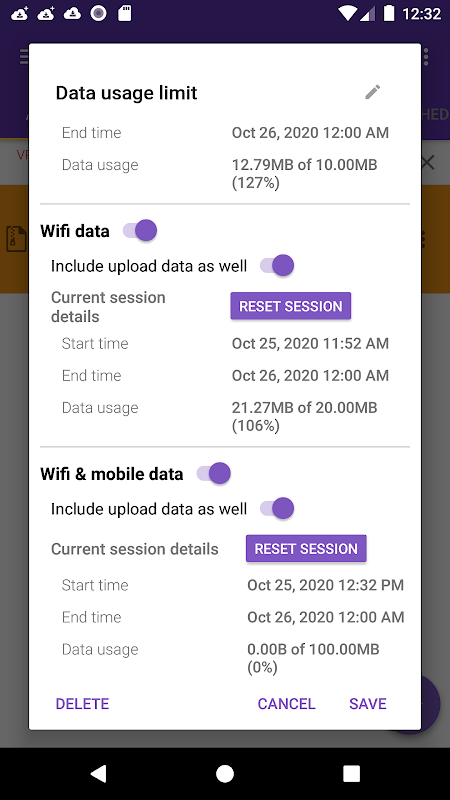
Task: Tap the Android home navigation button
Action: pos(224,773)
